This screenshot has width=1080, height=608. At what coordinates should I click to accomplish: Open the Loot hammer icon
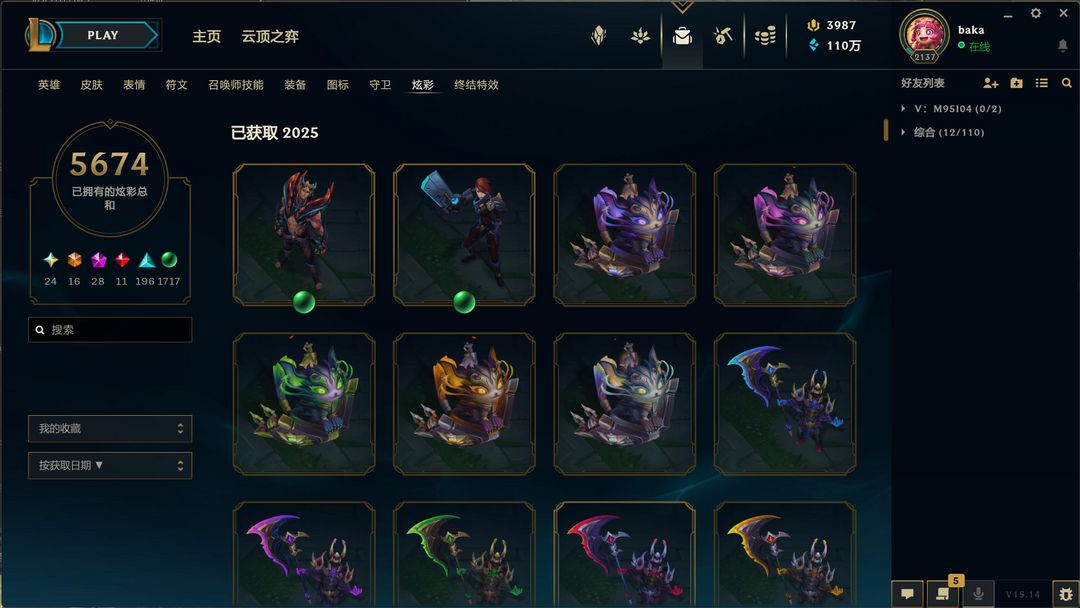(x=723, y=36)
